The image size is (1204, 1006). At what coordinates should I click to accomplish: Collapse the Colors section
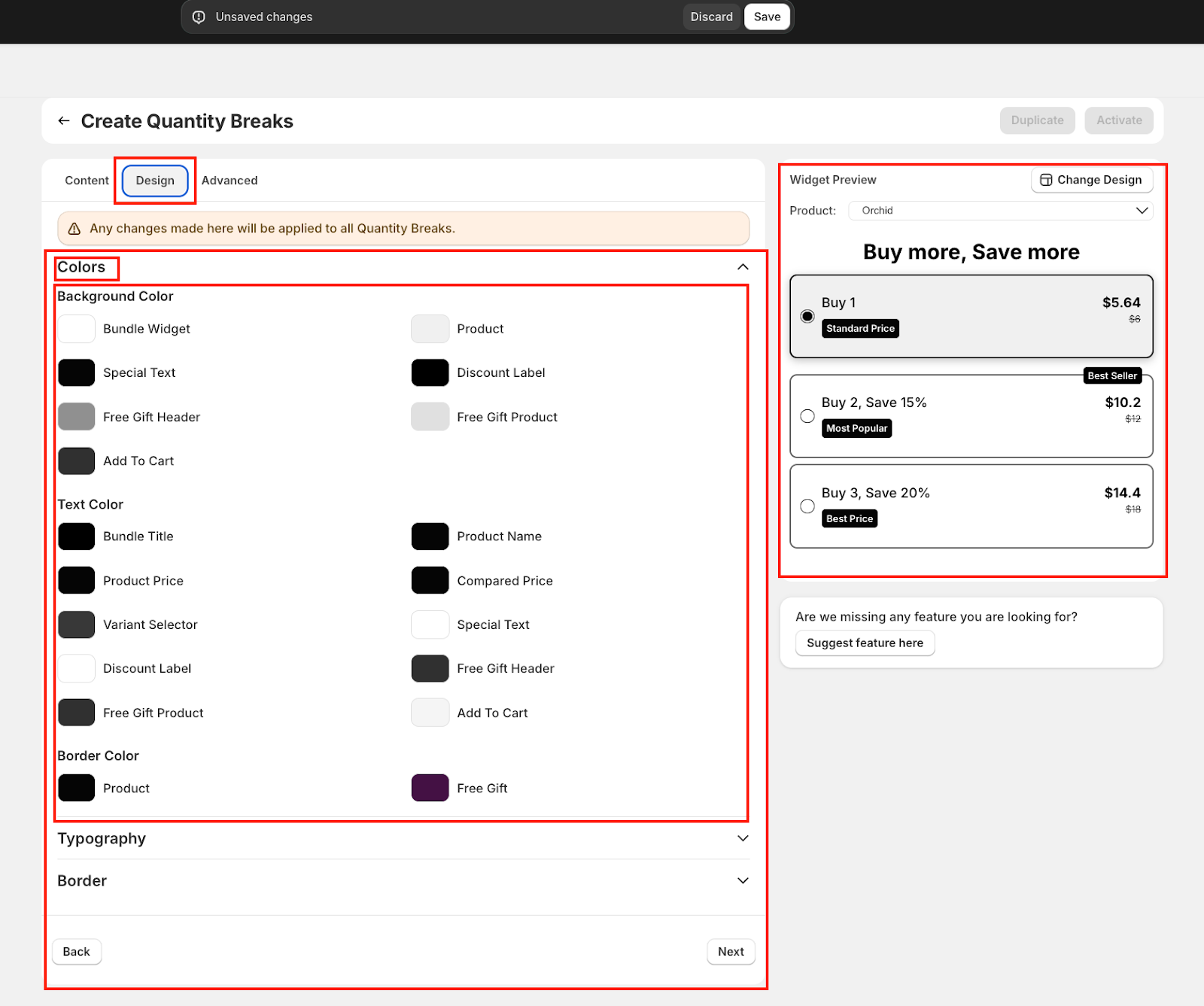tap(742, 267)
